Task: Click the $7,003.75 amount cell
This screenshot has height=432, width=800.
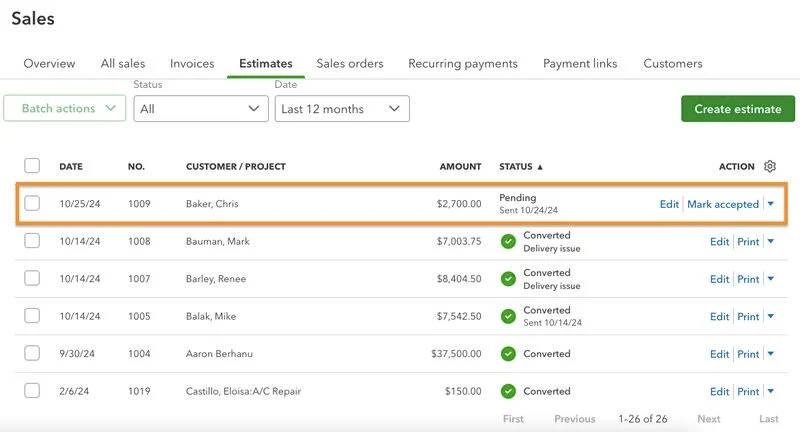Action: coord(459,241)
